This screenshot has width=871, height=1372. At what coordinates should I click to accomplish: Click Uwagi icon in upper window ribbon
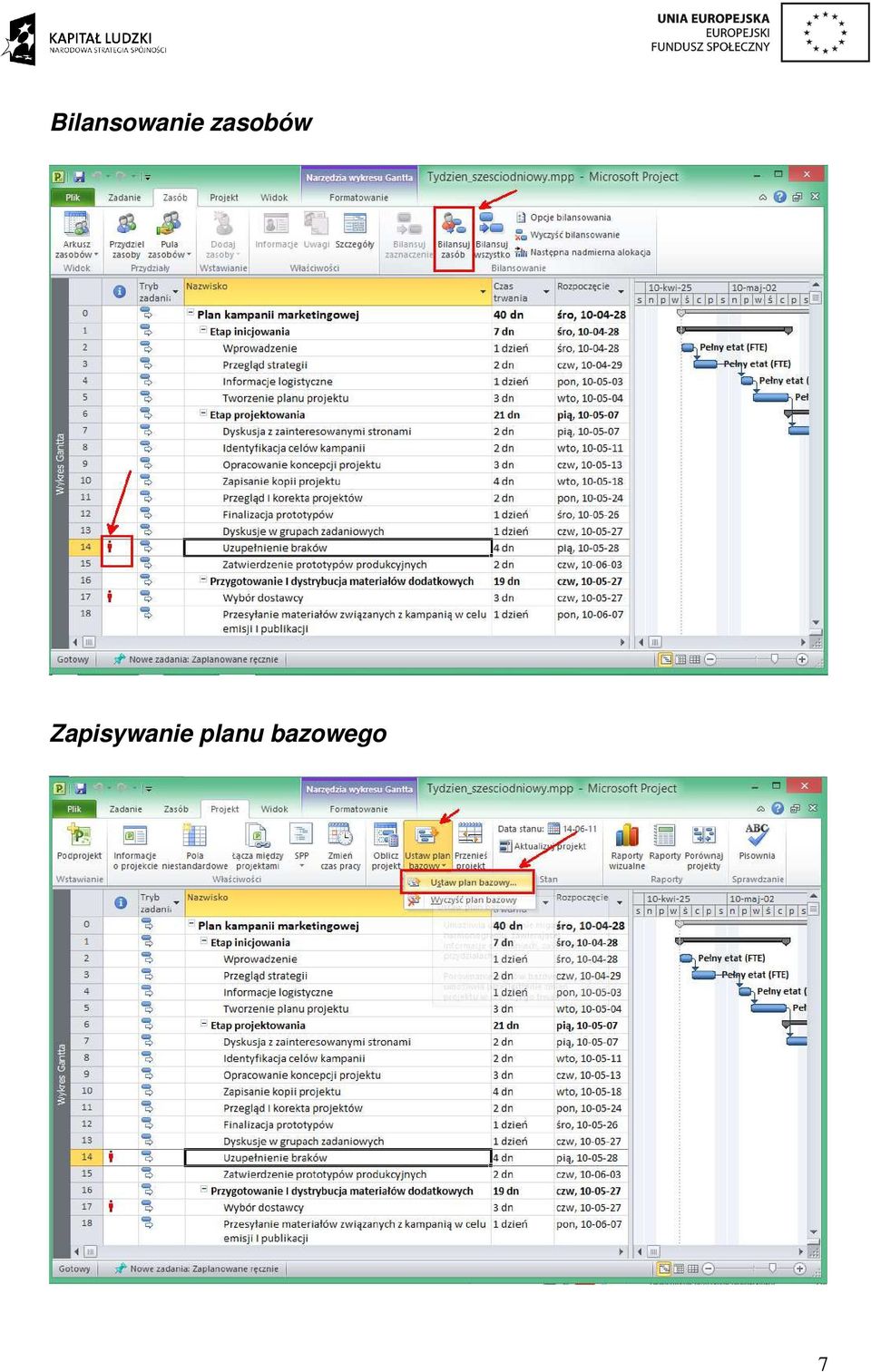[x=316, y=223]
